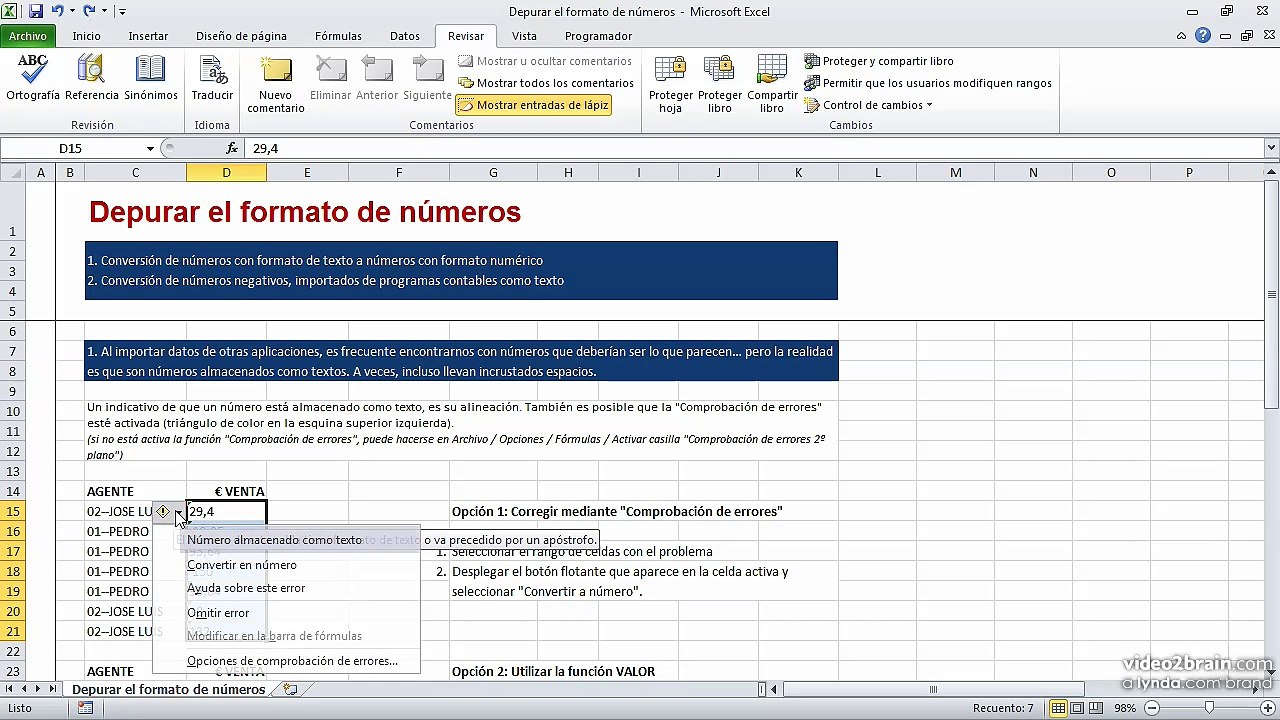
Task: Zoom in with the plus button
Action: click(1267, 708)
